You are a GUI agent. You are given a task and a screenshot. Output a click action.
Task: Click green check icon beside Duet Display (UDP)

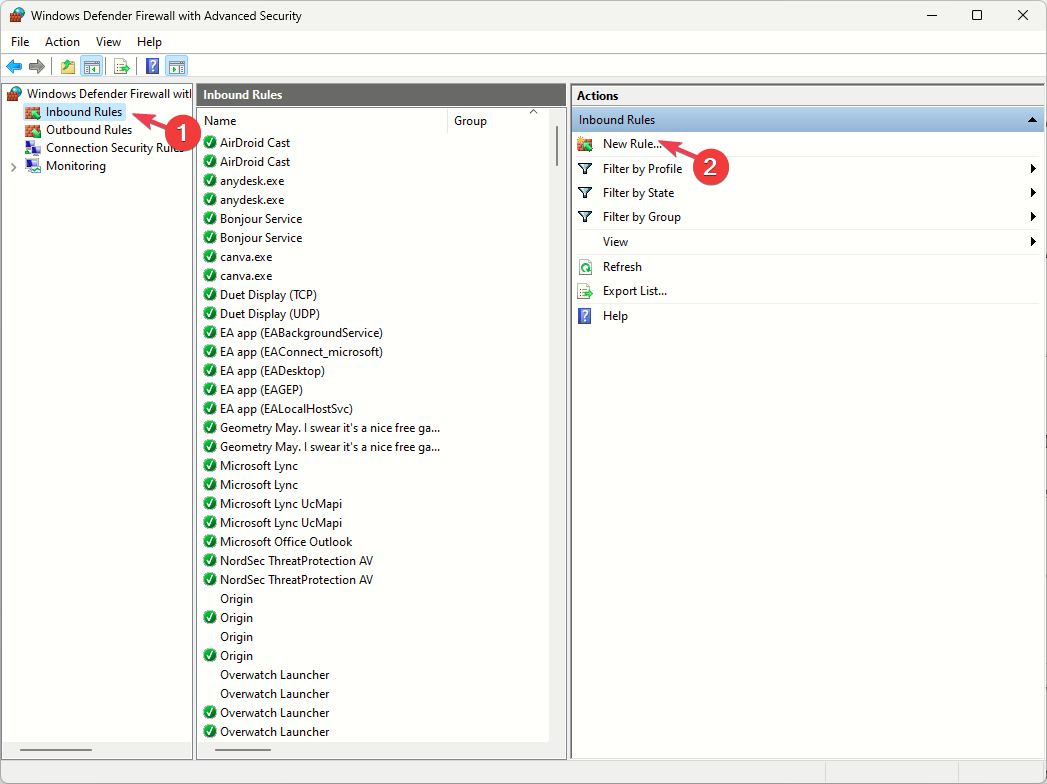tap(210, 313)
